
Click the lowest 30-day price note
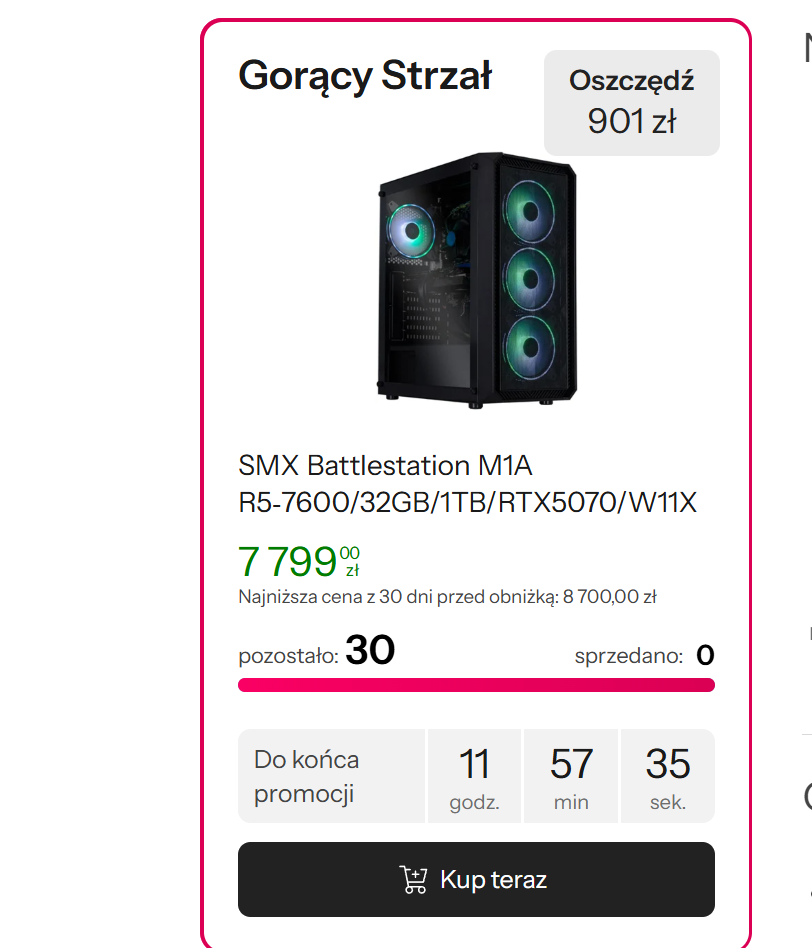coord(447,597)
